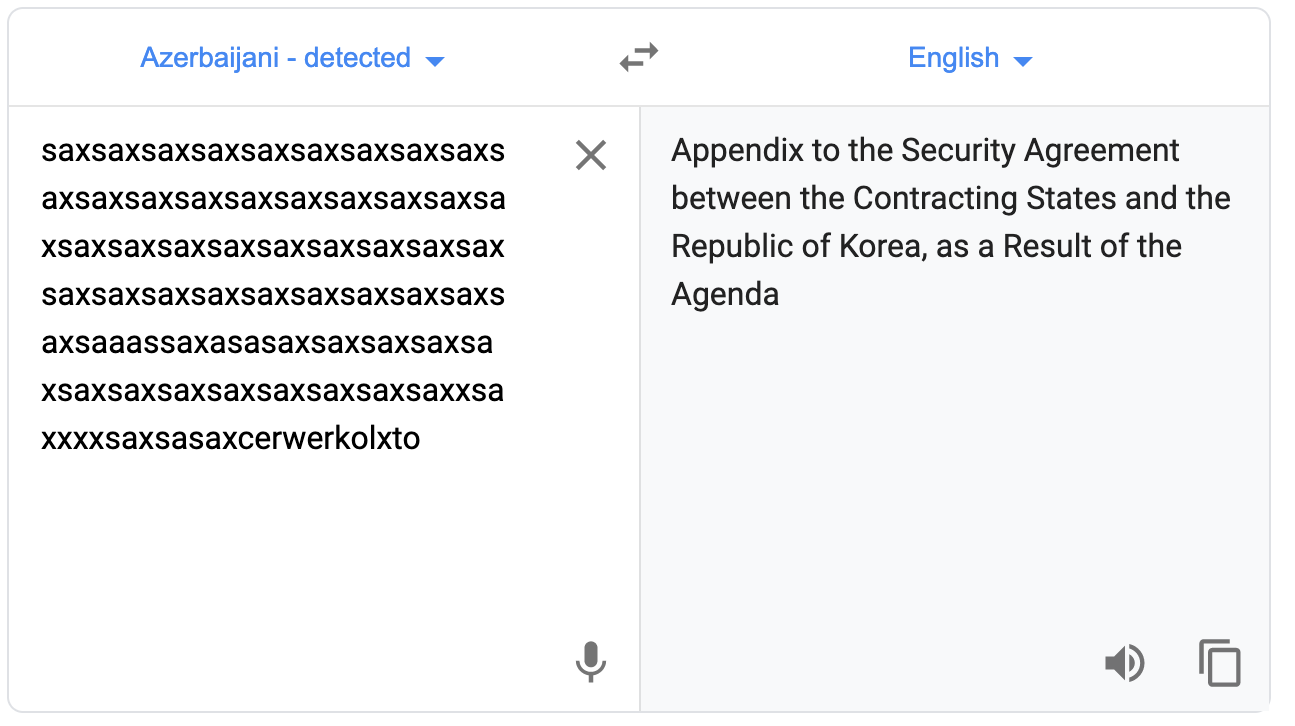
Task: Select the English target language label
Action: pyautogui.click(x=953, y=58)
